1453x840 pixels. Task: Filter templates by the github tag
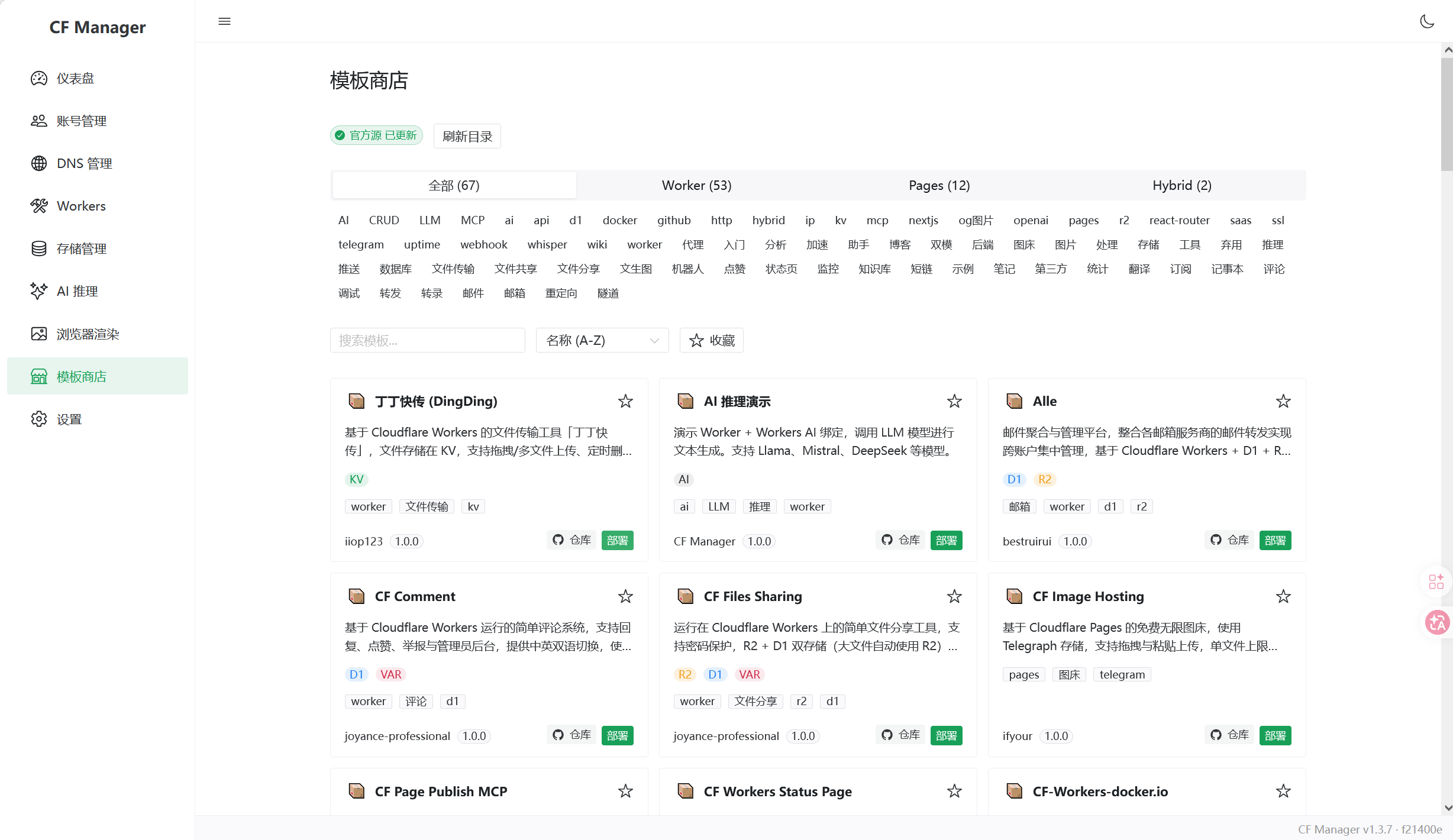click(x=674, y=220)
